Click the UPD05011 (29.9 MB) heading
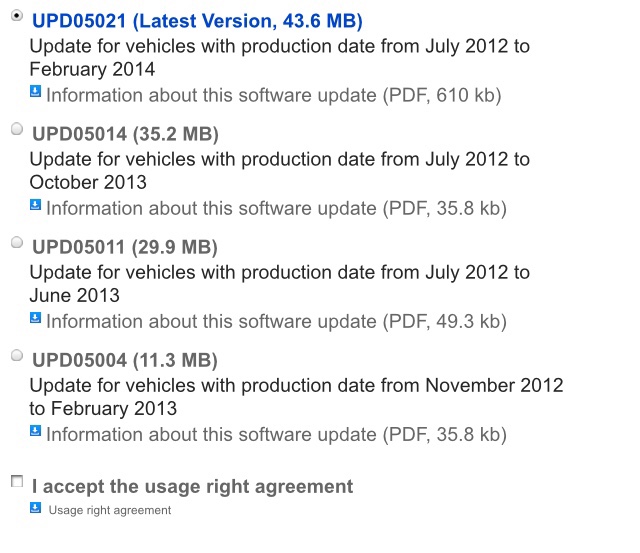The width and height of the screenshot is (640, 553). click(x=125, y=247)
